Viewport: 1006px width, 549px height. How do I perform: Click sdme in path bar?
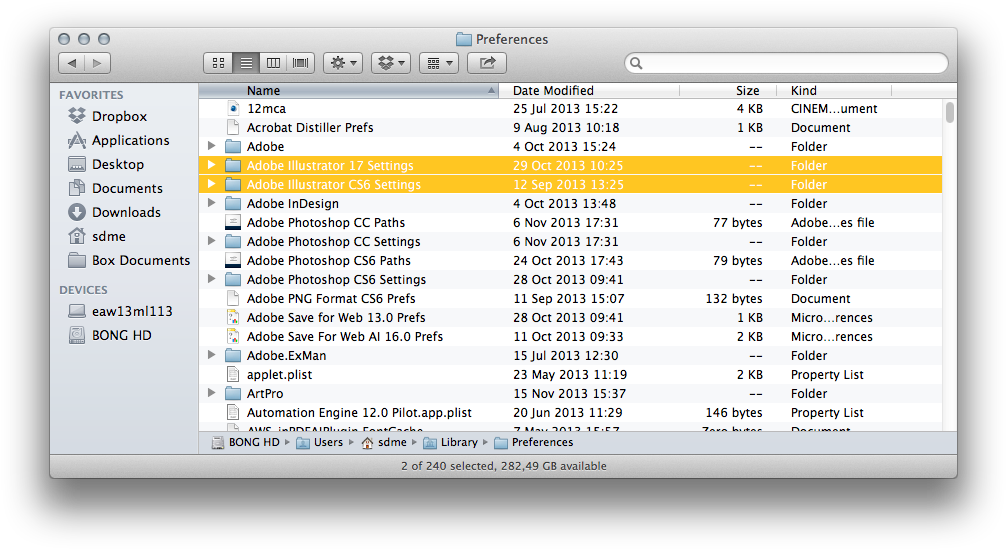click(384, 443)
